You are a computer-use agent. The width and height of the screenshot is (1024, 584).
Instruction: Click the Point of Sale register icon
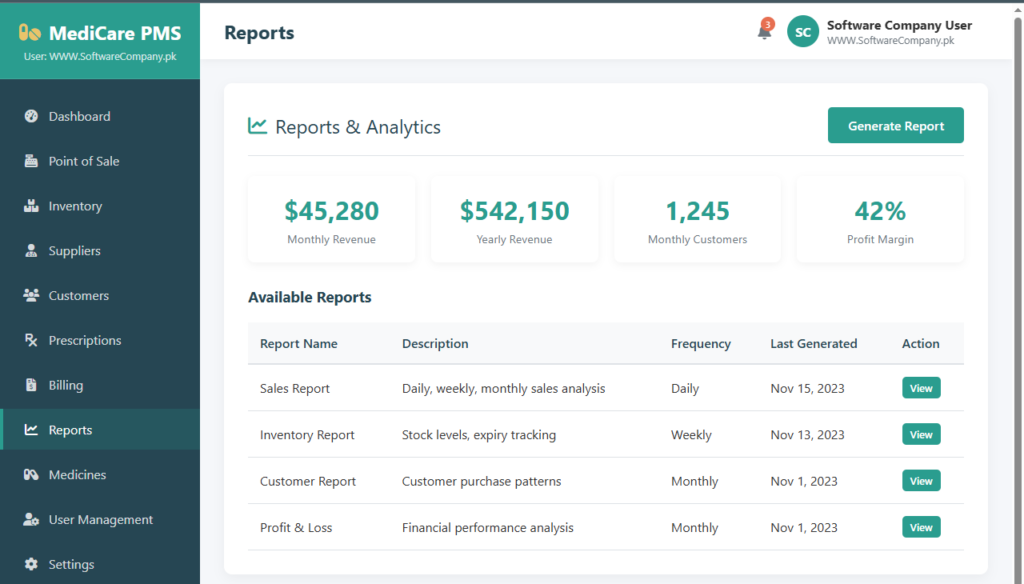point(31,161)
